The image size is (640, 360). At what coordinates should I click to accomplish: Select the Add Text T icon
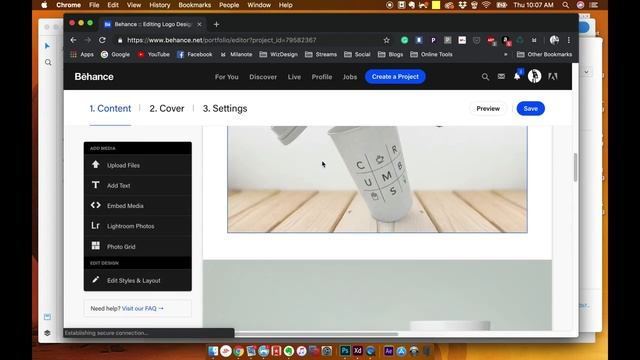click(x=96, y=185)
